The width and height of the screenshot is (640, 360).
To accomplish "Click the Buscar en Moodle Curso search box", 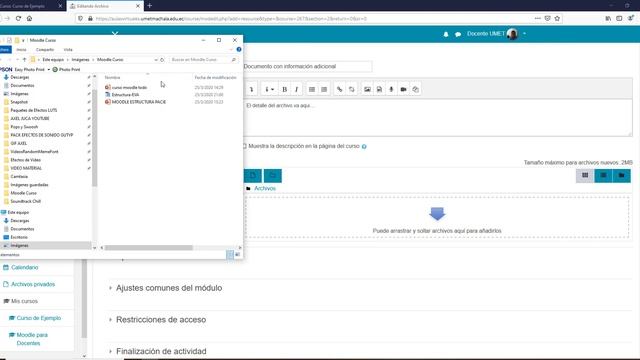I will (203, 60).
